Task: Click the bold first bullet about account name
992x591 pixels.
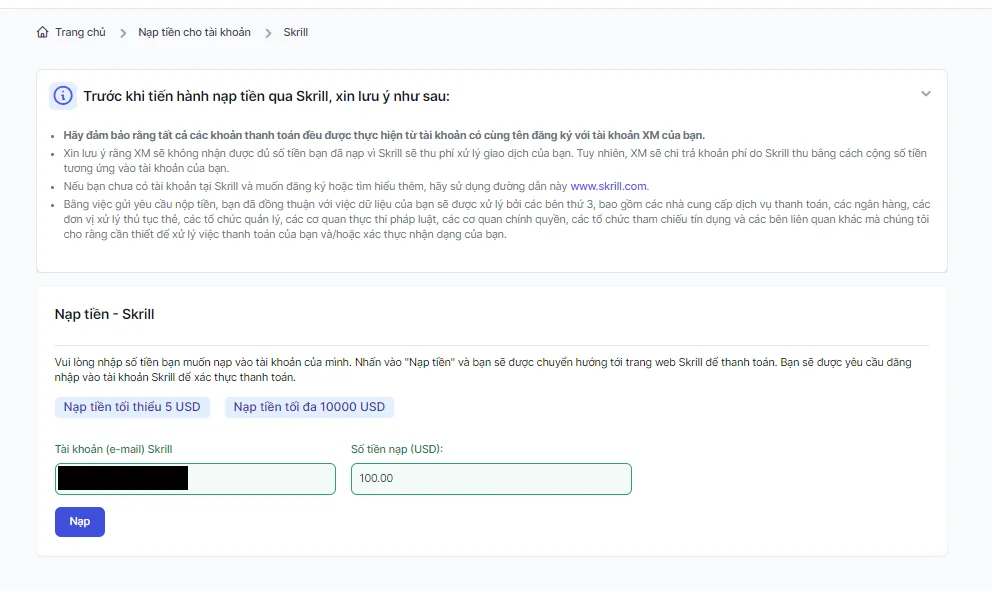Action: click(384, 135)
